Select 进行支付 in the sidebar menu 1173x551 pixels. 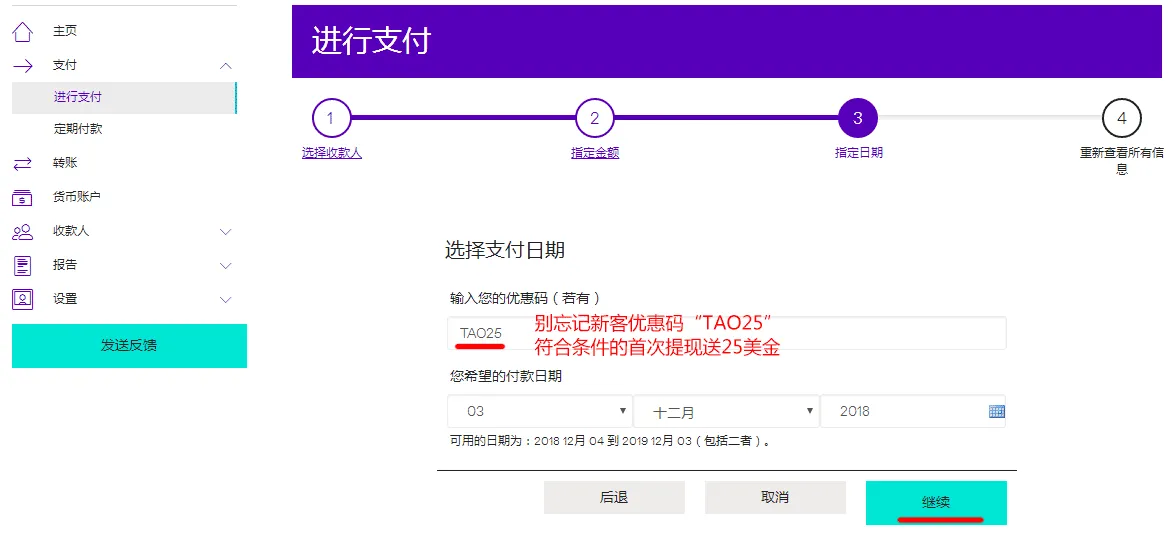point(78,97)
